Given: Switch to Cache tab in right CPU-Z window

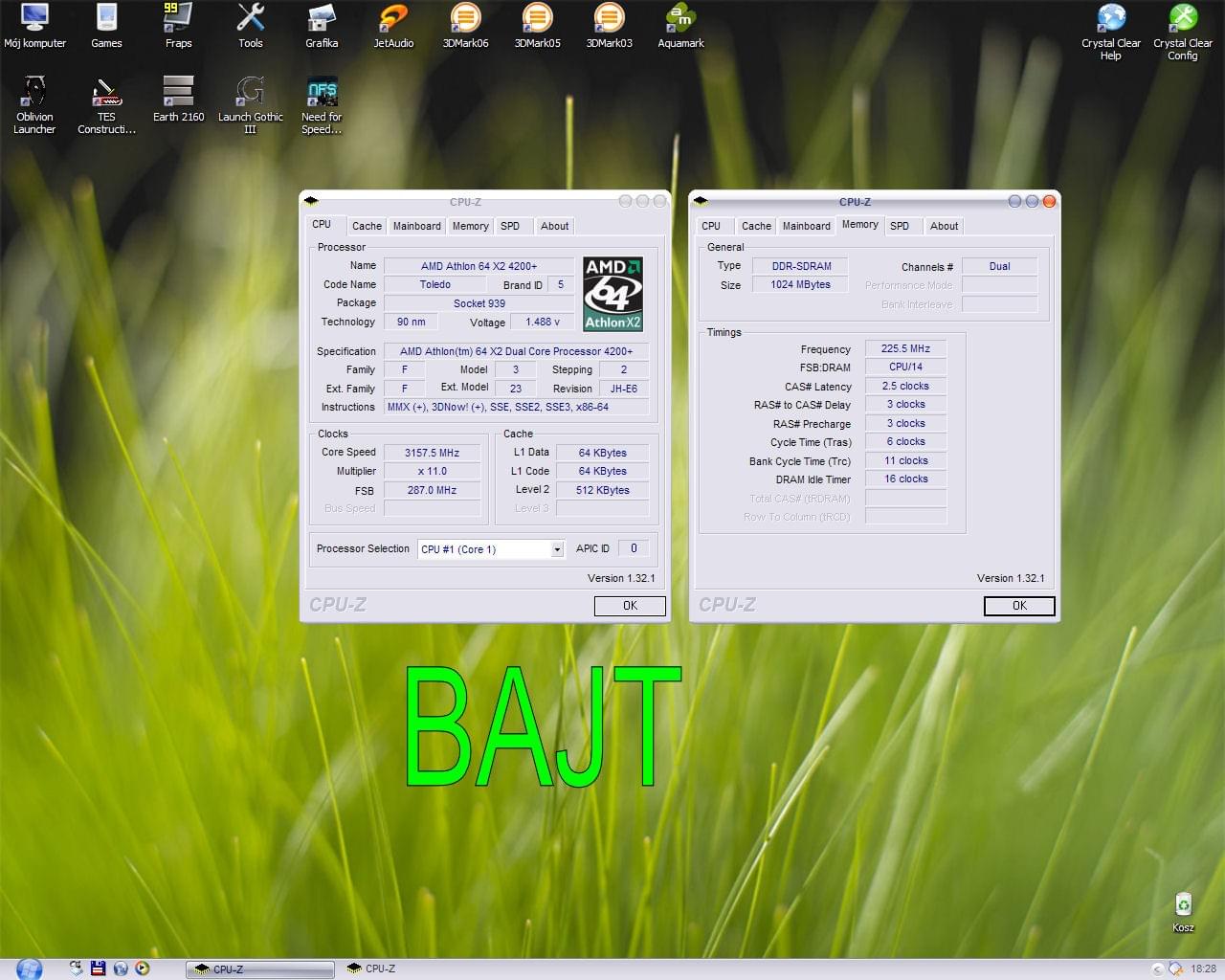Looking at the screenshot, I should tap(756, 226).
